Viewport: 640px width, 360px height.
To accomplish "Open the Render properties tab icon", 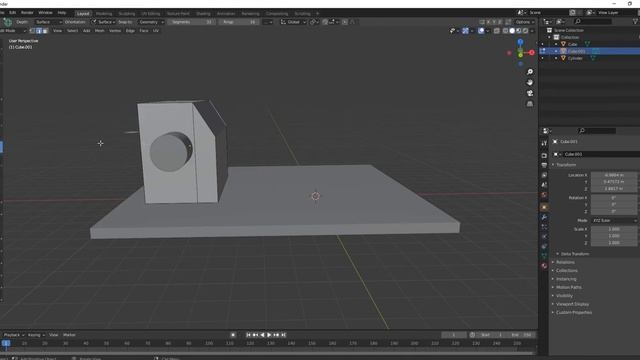I will 544,156.
